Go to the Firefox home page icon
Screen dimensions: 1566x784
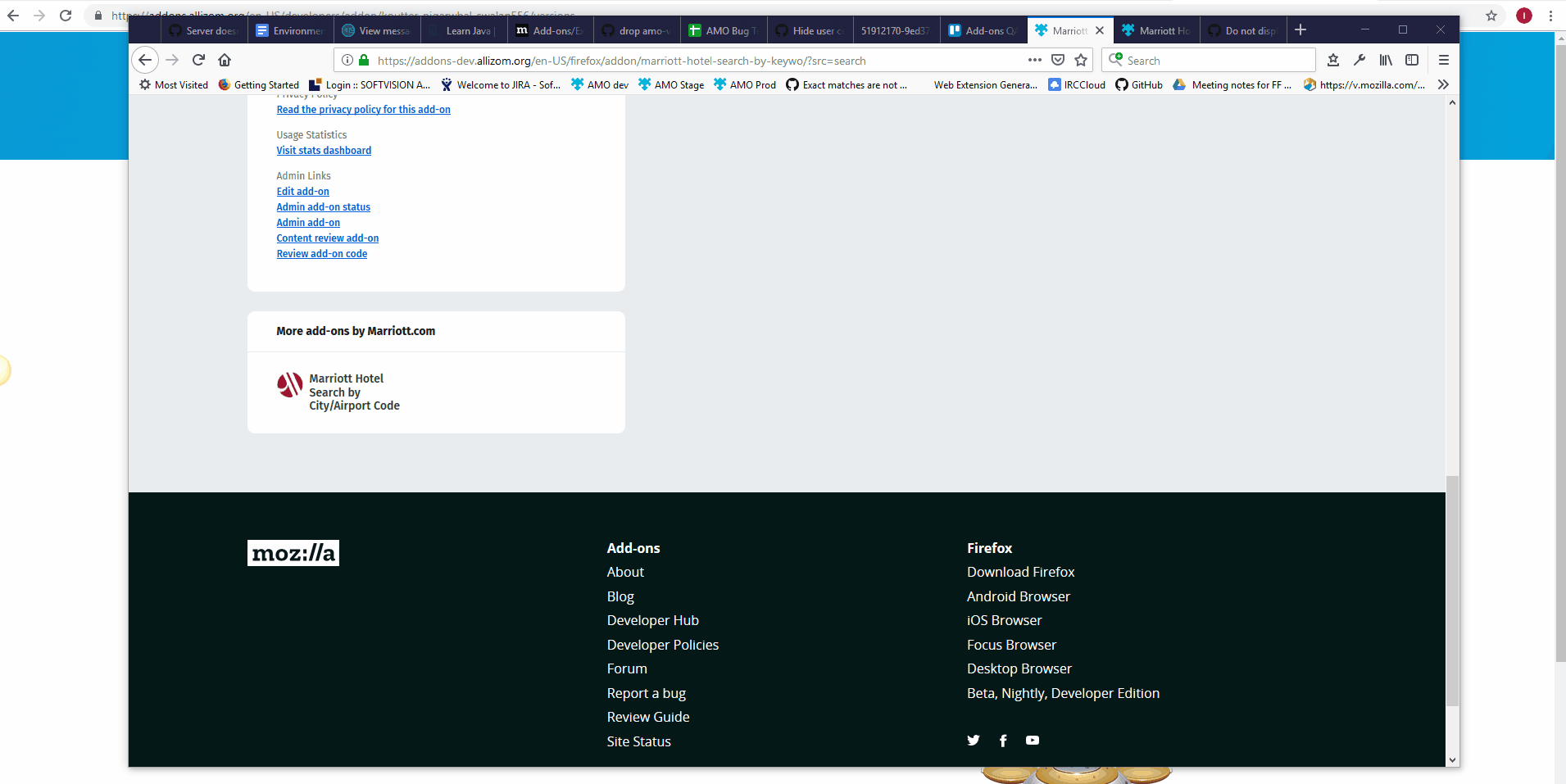225,60
